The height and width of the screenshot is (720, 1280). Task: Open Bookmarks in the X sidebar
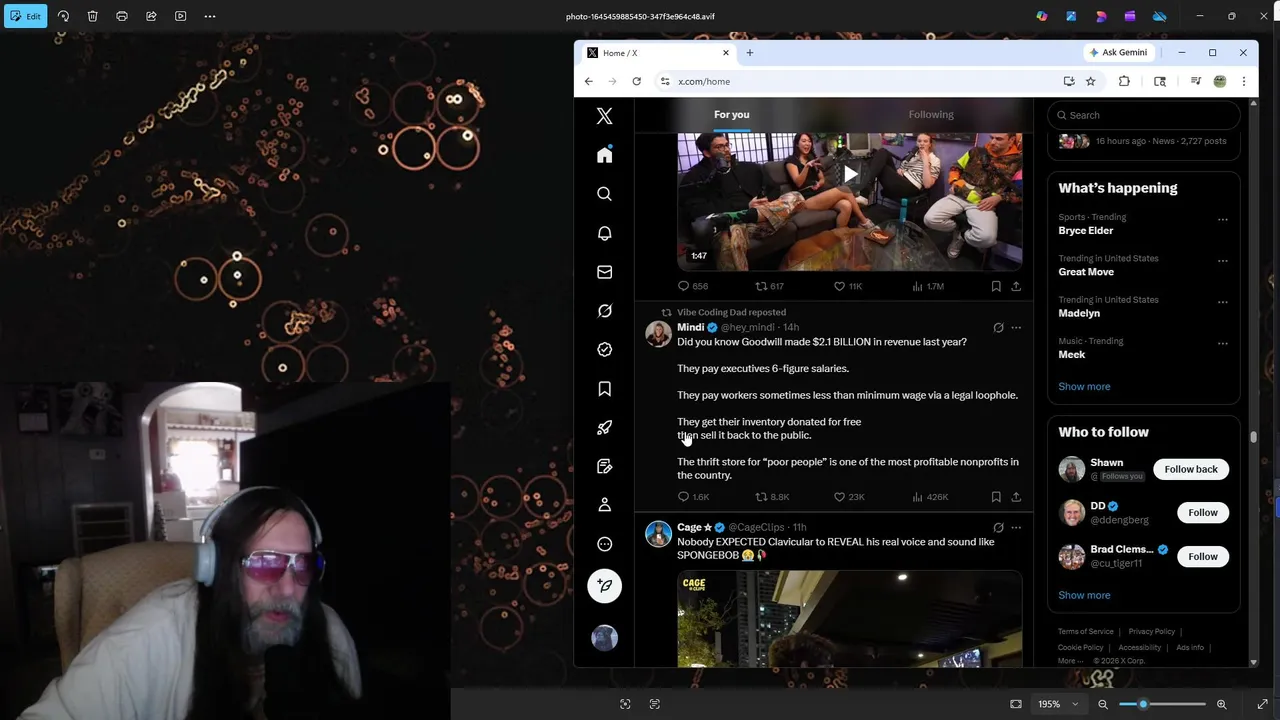(x=604, y=388)
